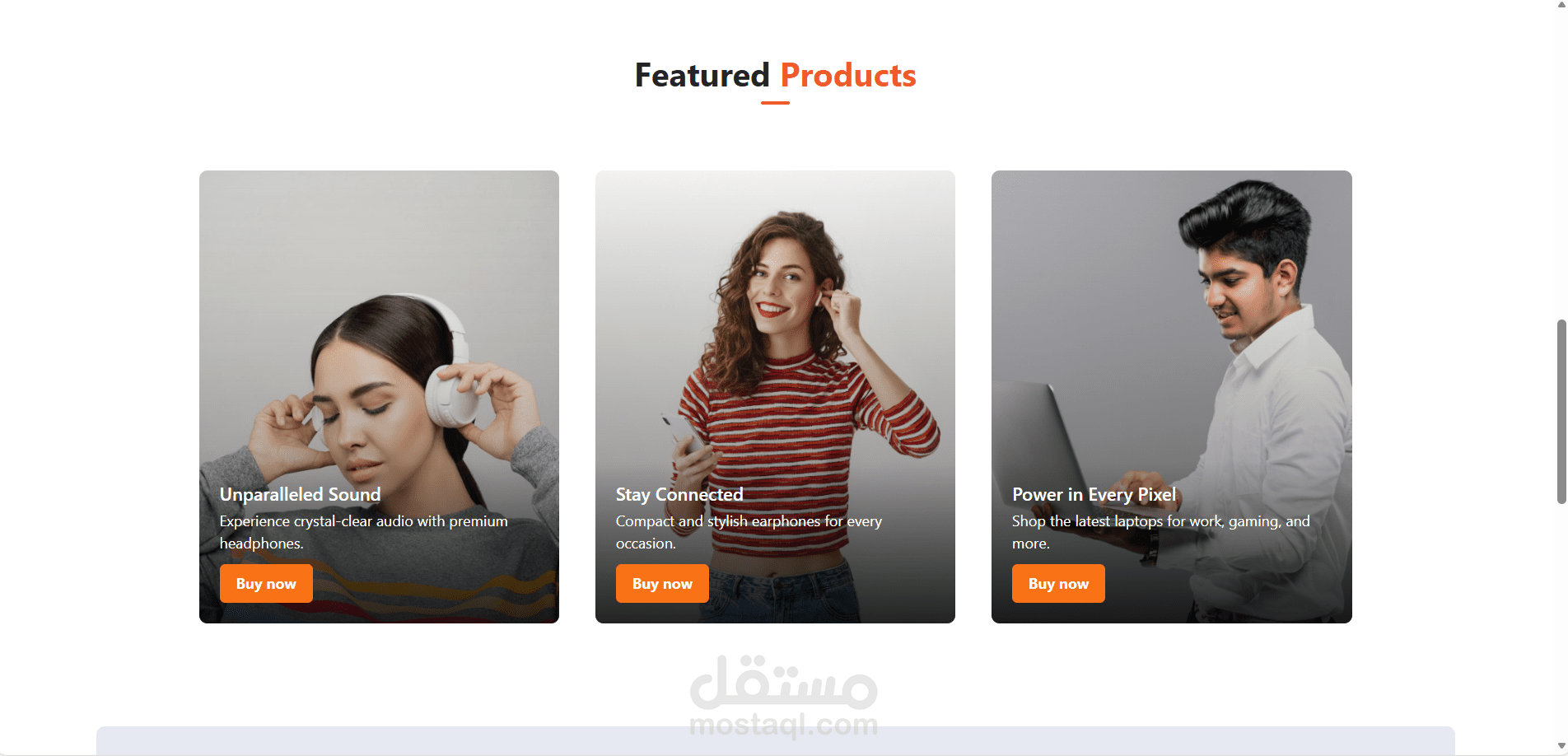Click the scrollbar track below the thumb
This screenshot has width=1568, height=756.
pos(1561,622)
